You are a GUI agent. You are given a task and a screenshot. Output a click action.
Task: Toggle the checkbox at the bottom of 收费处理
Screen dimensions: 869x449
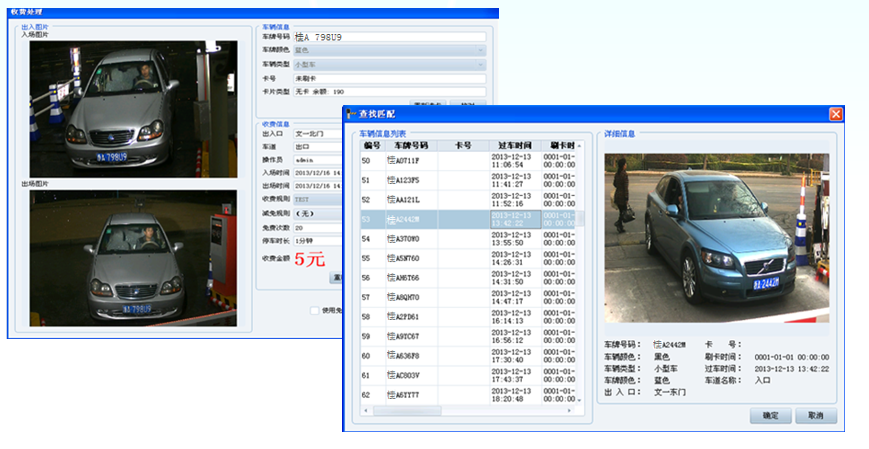pos(314,310)
